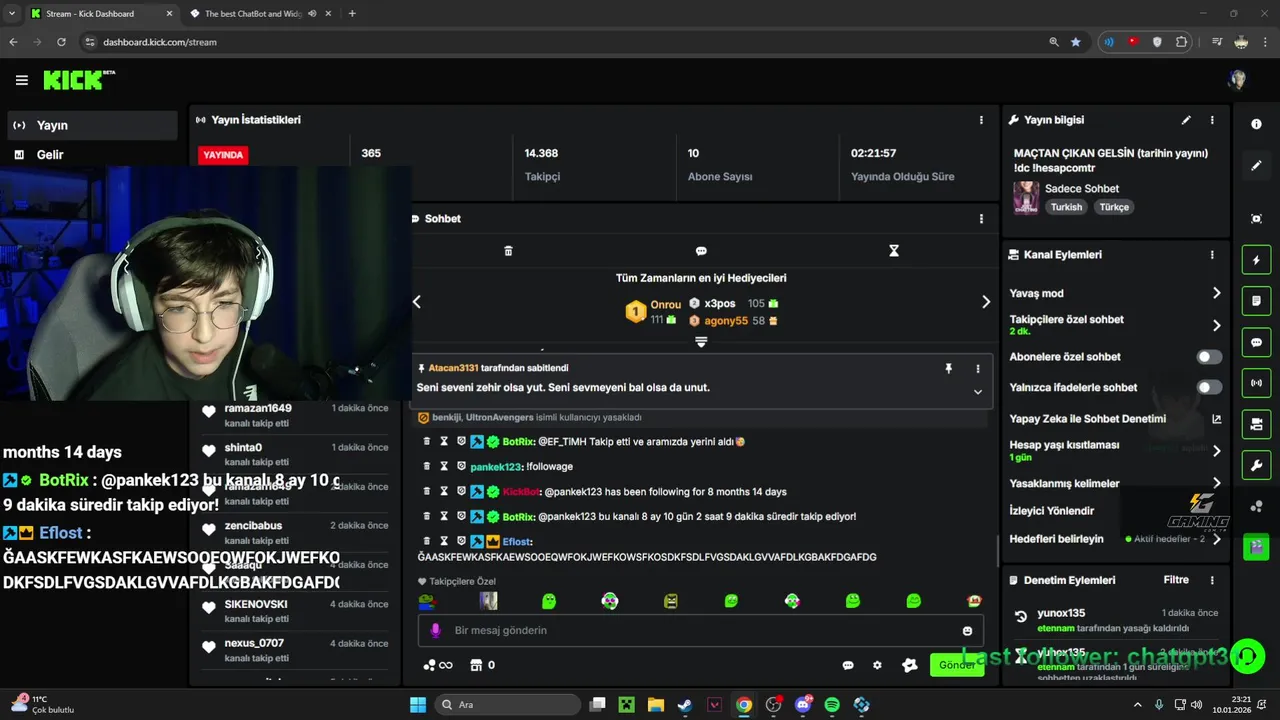This screenshot has height=720, width=1280.
Task: Click the purple microphone icon in message box
Action: click(x=435, y=630)
